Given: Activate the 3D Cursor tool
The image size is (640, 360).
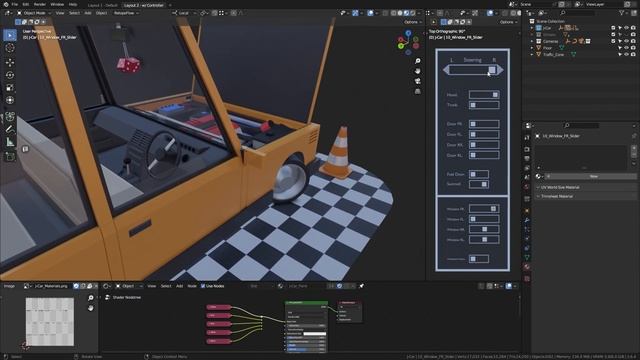Looking at the screenshot, I should (10, 48).
